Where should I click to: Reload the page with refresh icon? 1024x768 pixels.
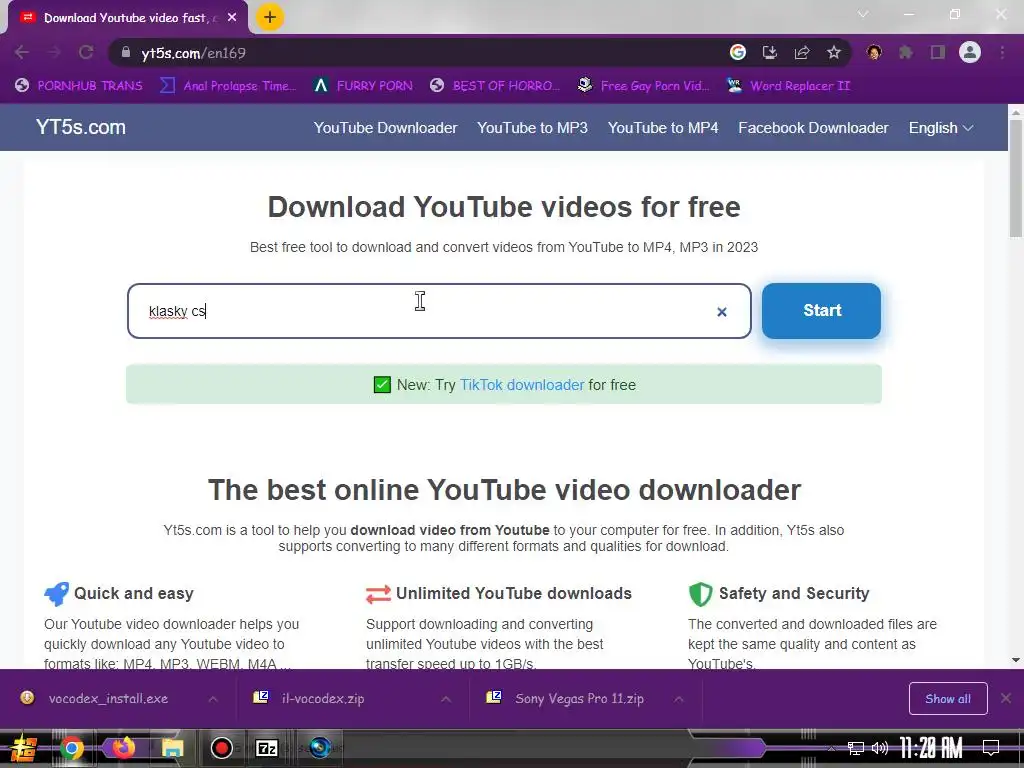[86, 52]
